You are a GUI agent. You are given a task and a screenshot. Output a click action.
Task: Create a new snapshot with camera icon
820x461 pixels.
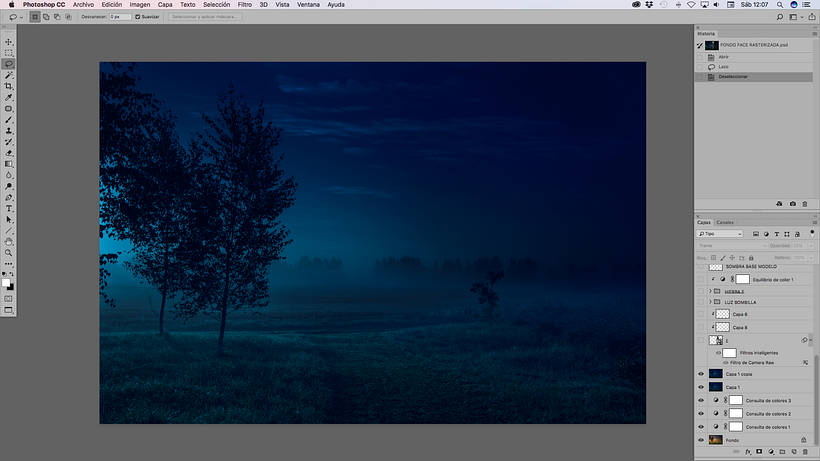coord(792,204)
